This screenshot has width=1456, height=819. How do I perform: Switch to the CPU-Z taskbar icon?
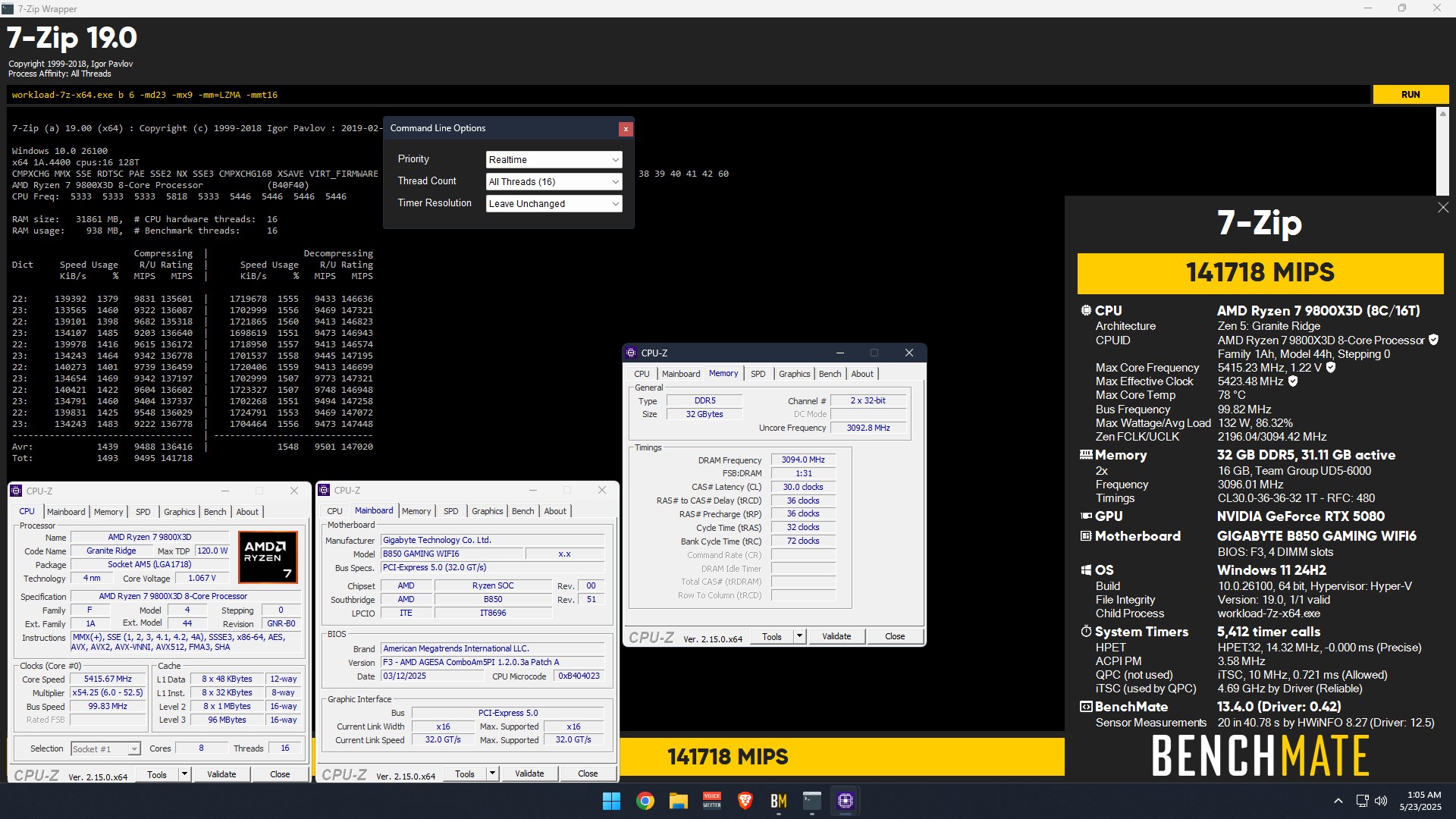coord(846,801)
